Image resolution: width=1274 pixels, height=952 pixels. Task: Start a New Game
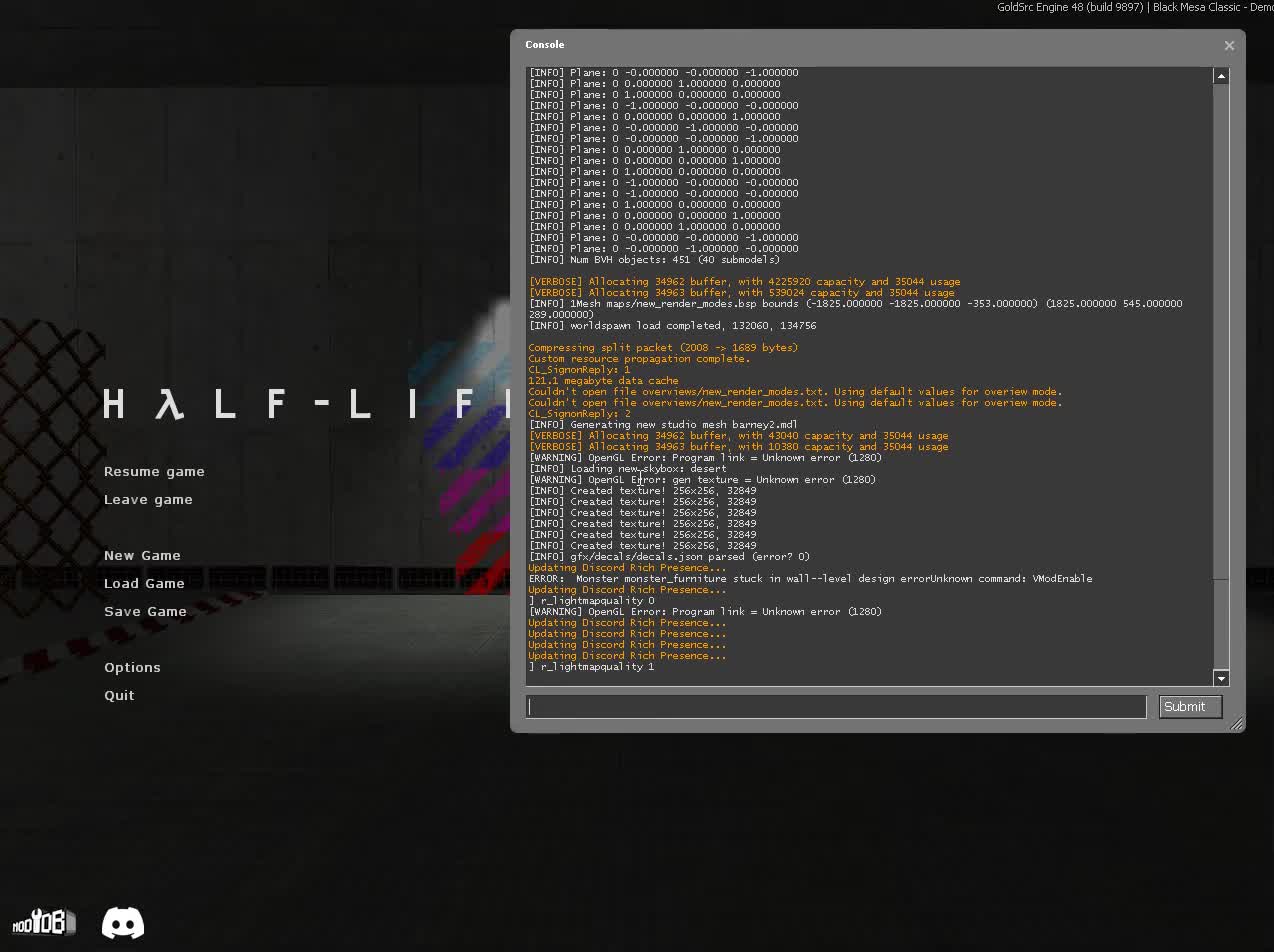click(x=142, y=556)
